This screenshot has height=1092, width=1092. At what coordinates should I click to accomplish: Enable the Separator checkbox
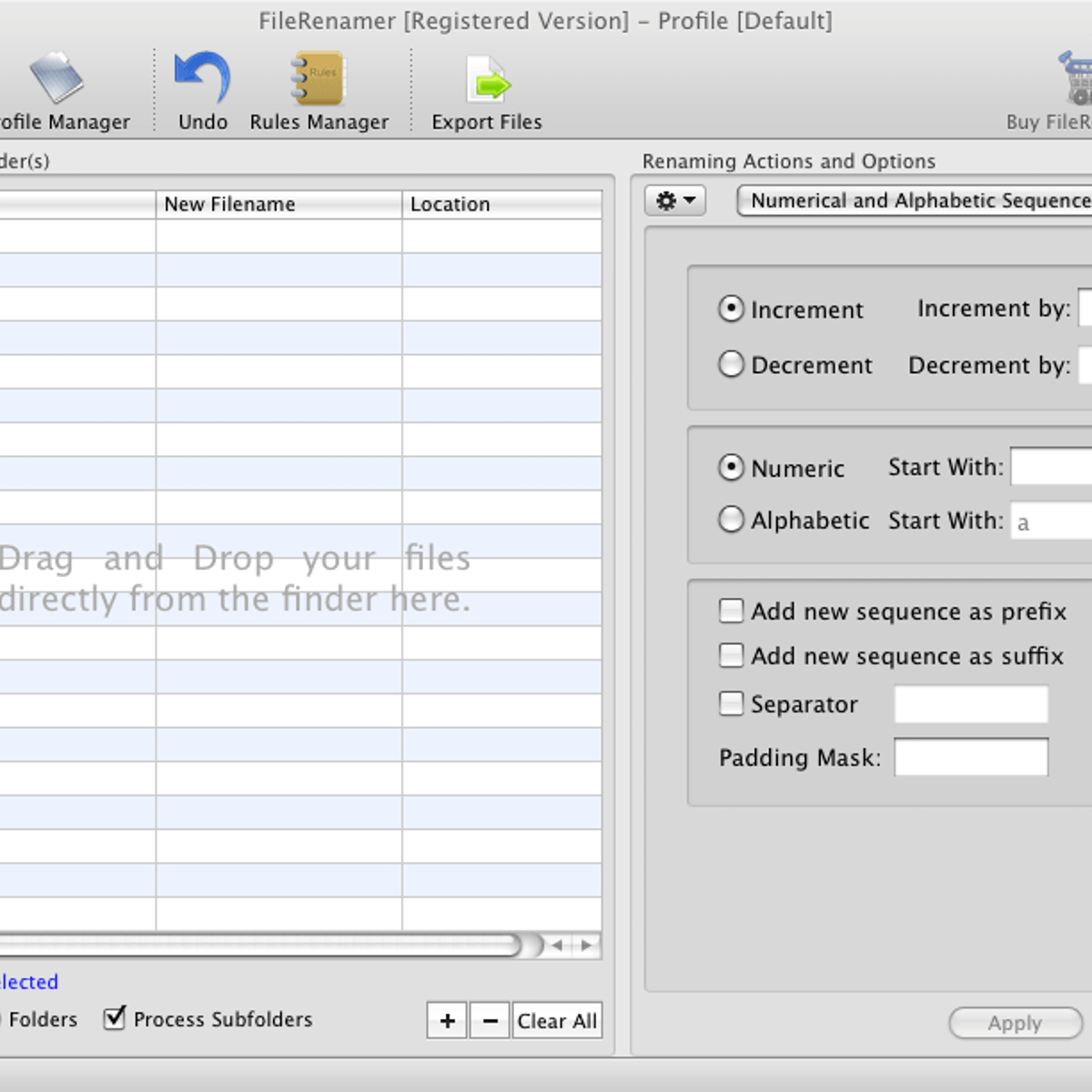click(x=732, y=703)
